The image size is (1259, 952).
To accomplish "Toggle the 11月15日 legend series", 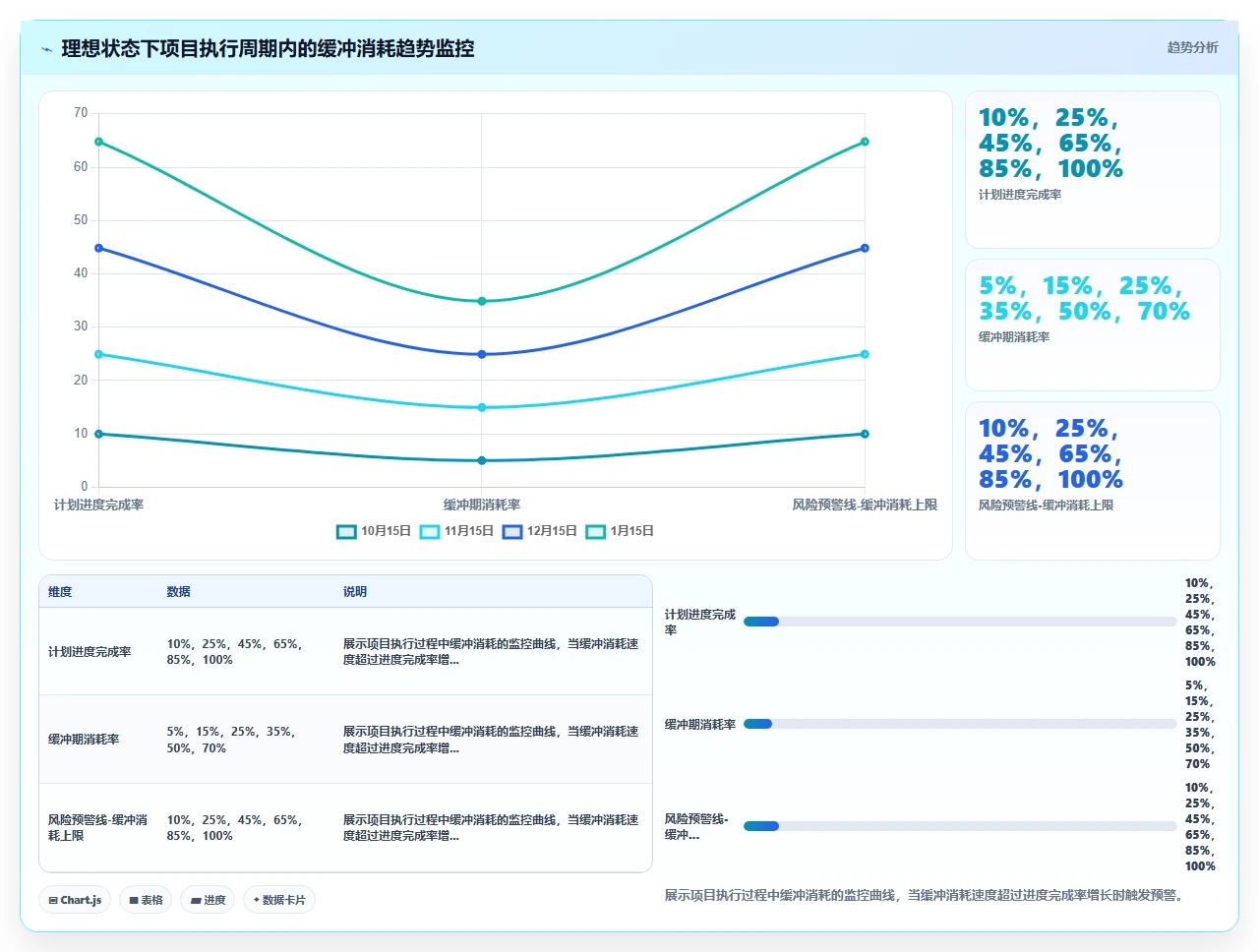I will 456,531.
